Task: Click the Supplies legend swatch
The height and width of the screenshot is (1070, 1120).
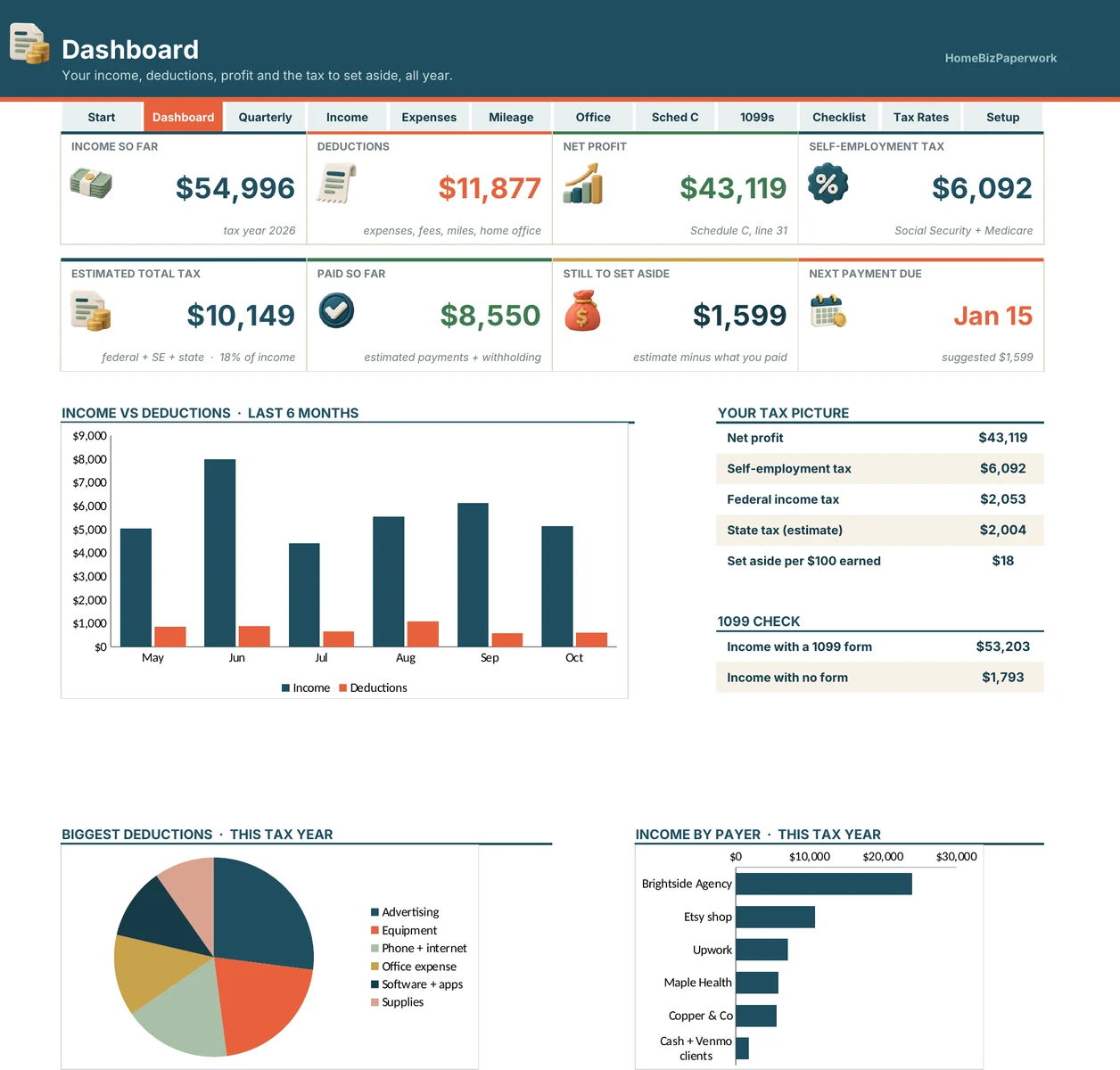Action: click(x=375, y=1002)
